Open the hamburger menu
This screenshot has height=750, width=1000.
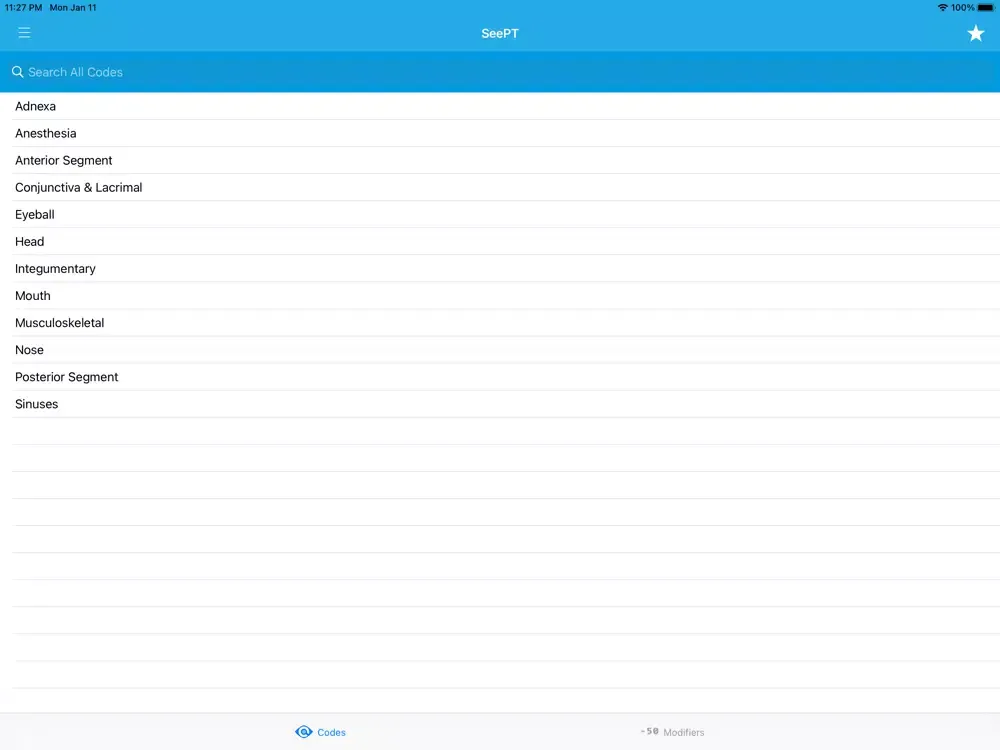point(24,33)
